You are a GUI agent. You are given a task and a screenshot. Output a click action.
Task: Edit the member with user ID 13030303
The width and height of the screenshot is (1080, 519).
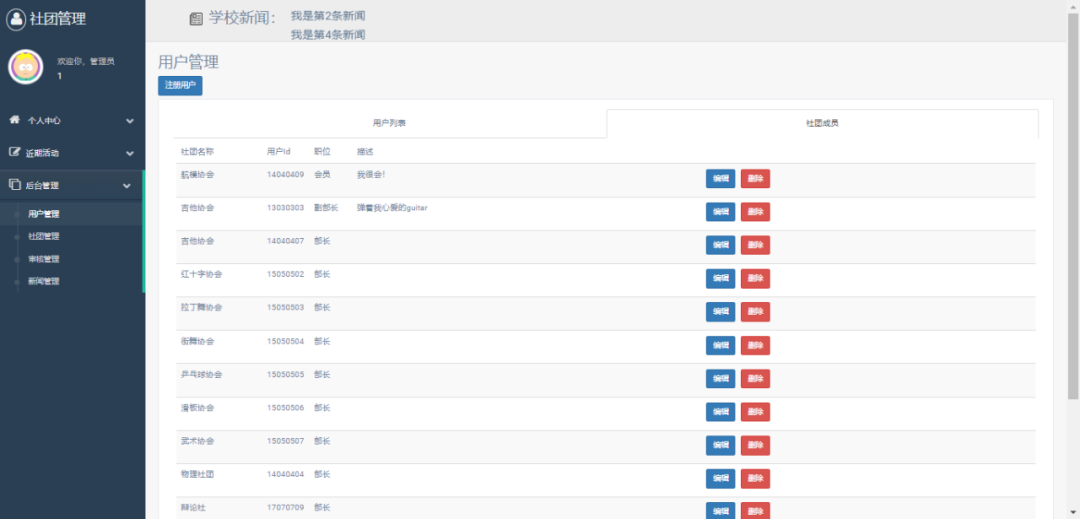coord(720,212)
